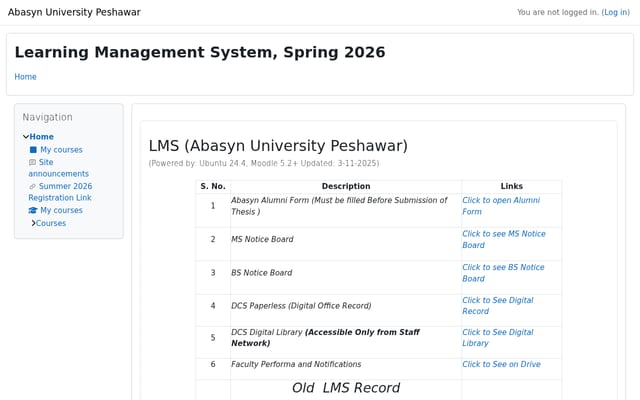
Task: Click the 'Description' column header
Action: tap(346, 186)
